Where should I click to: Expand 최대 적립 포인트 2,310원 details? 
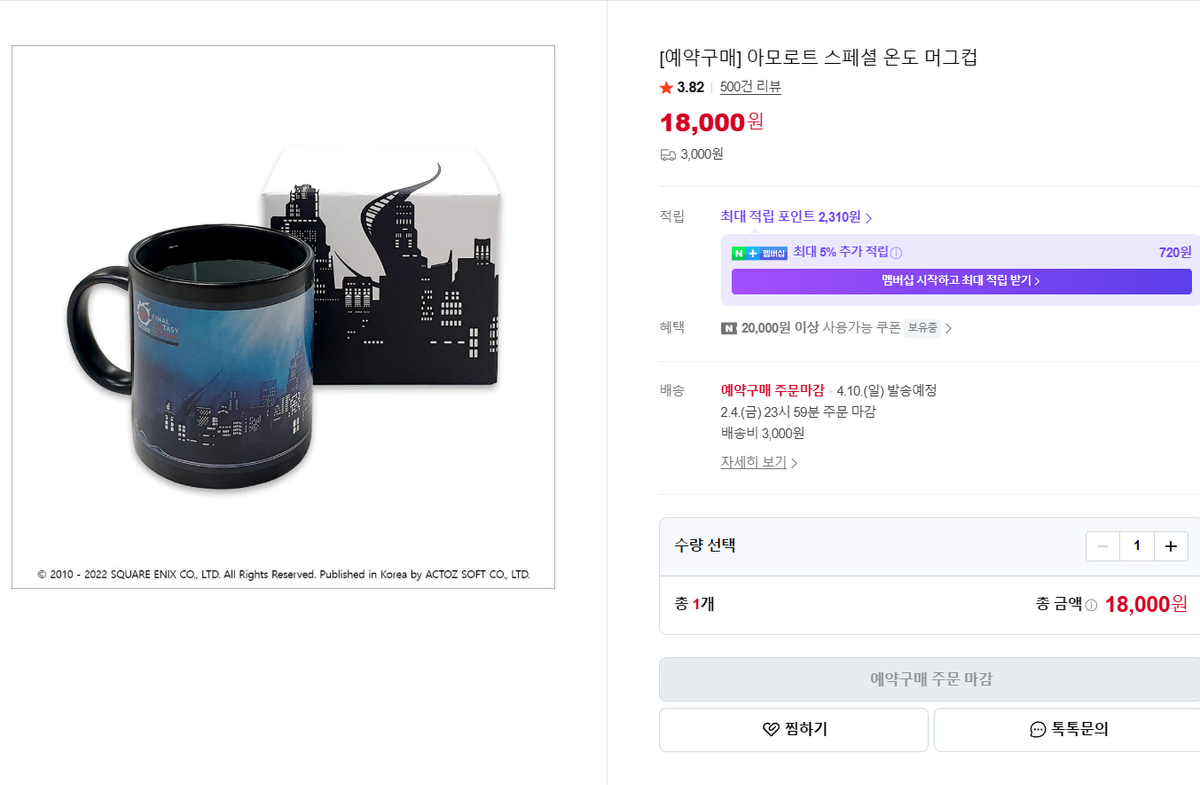pos(796,217)
